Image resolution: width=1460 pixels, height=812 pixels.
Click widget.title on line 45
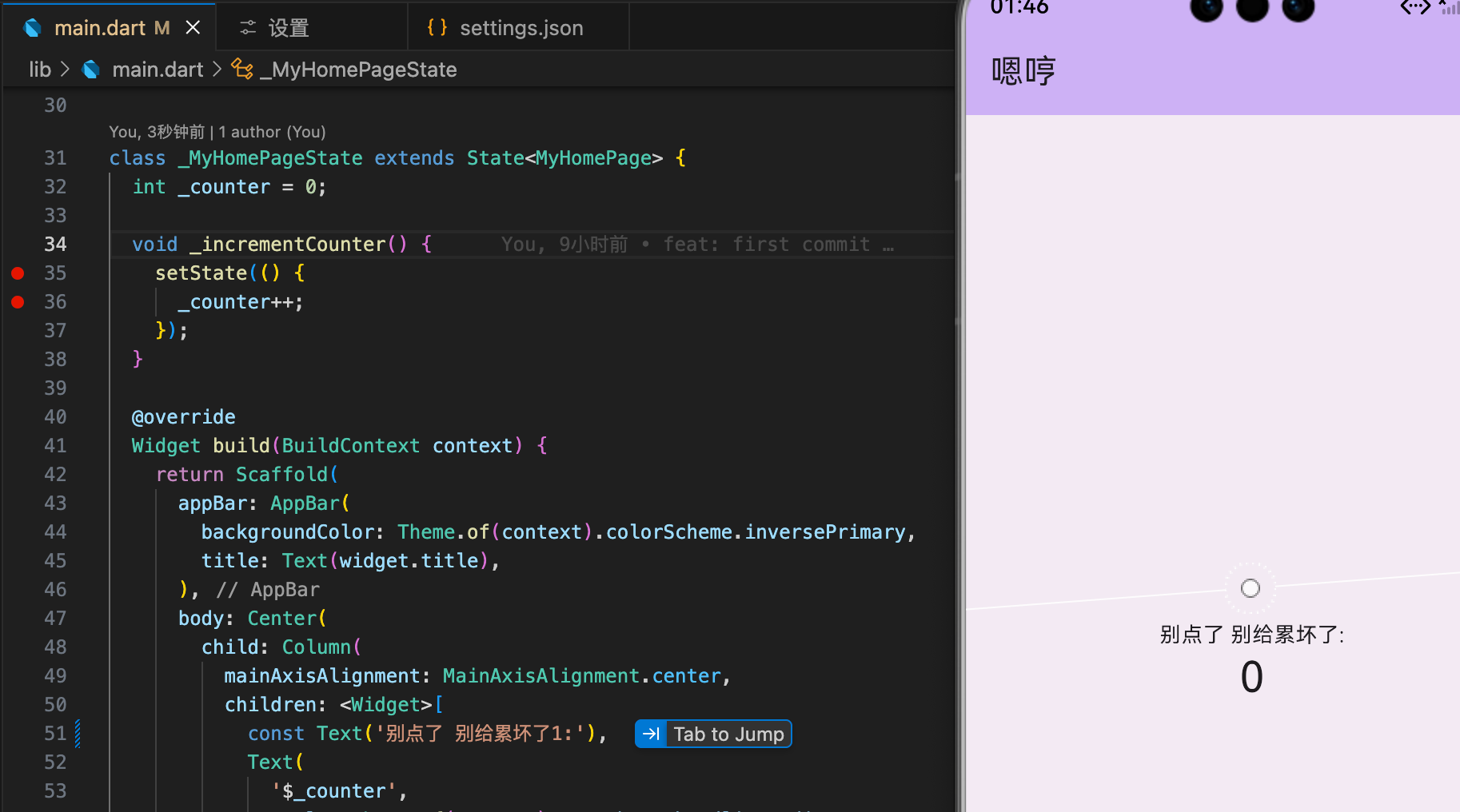409,561
